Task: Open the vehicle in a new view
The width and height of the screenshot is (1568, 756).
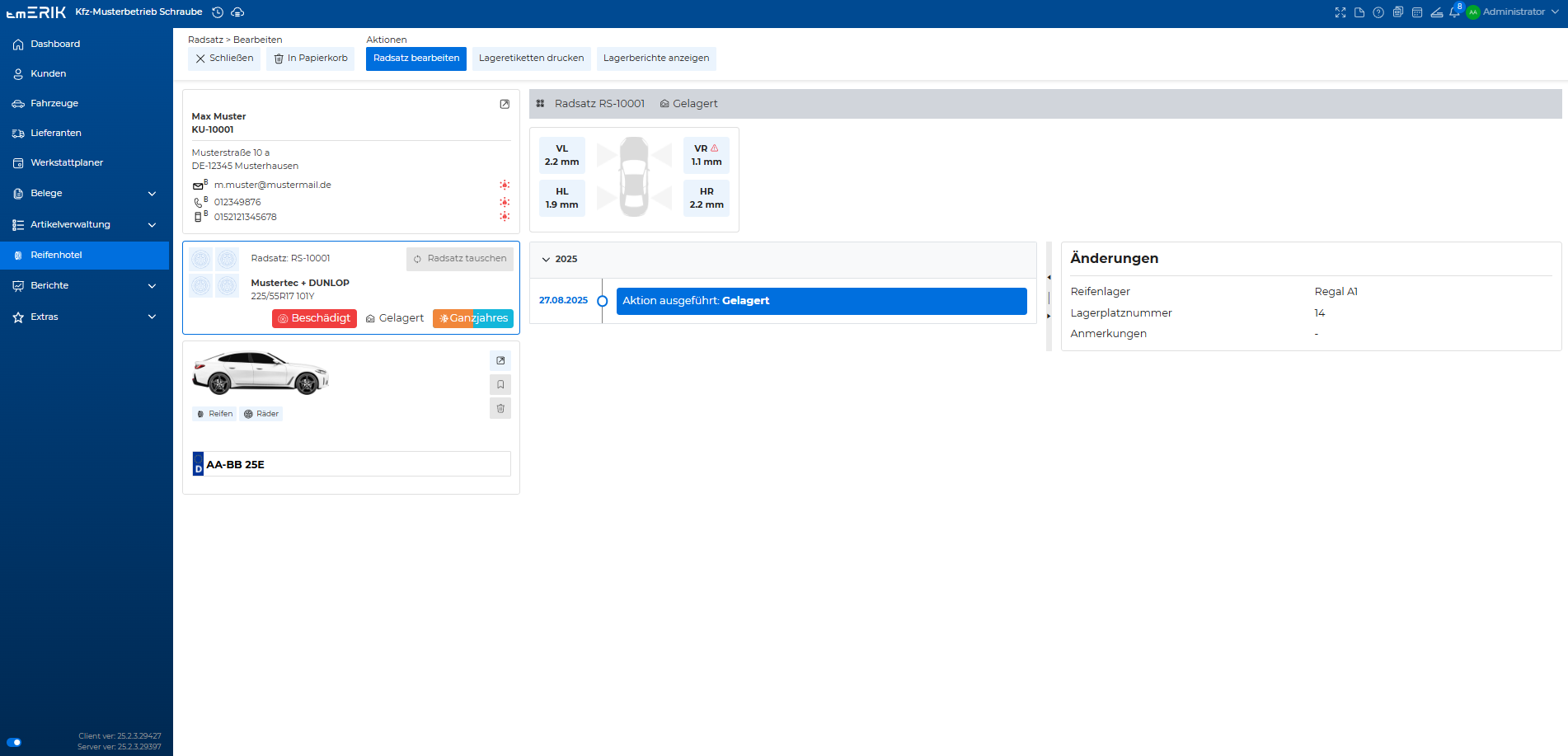Action: pyautogui.click(x=500, y=360)
